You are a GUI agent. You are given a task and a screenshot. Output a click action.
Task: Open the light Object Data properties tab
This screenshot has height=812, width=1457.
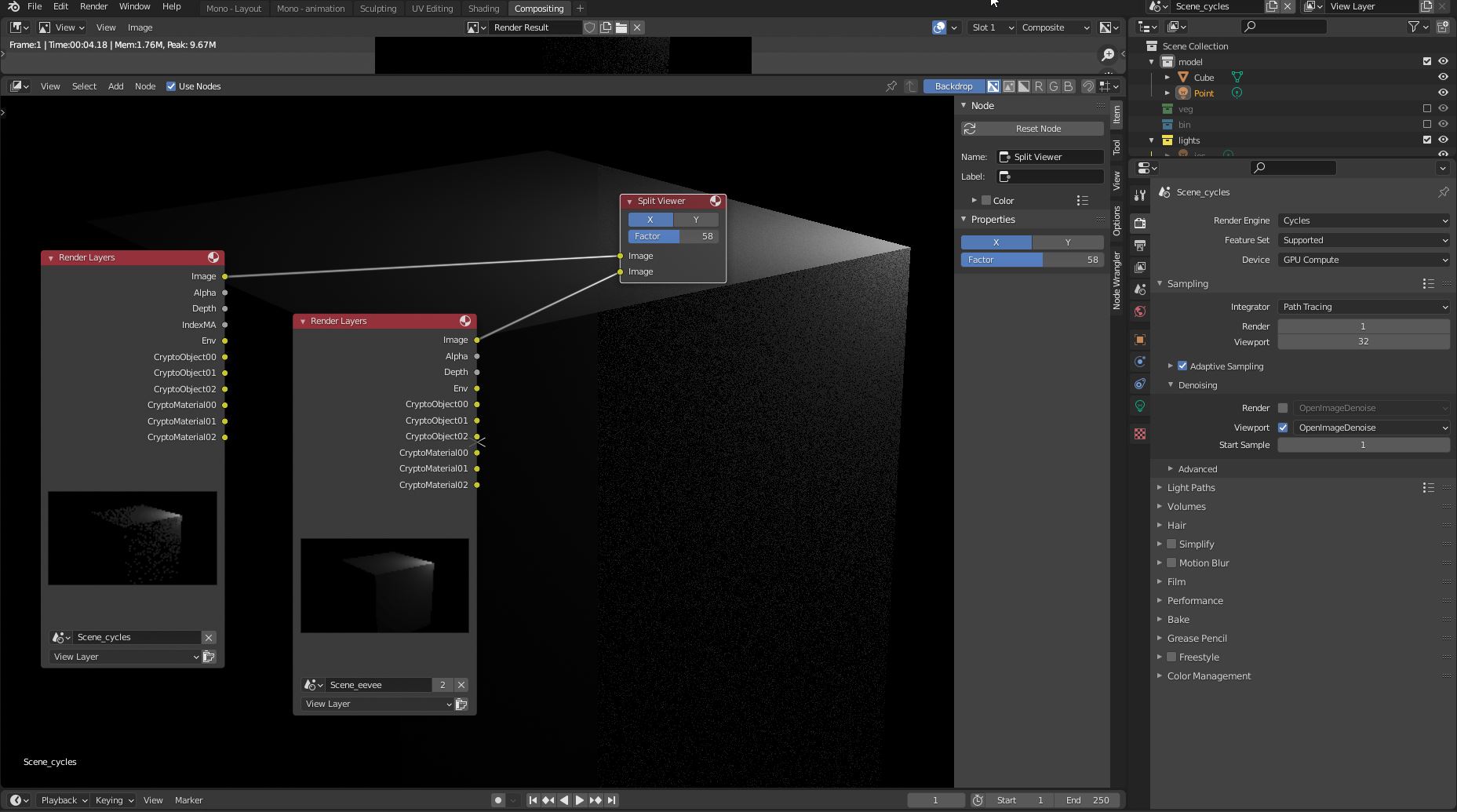[1140, 406]
